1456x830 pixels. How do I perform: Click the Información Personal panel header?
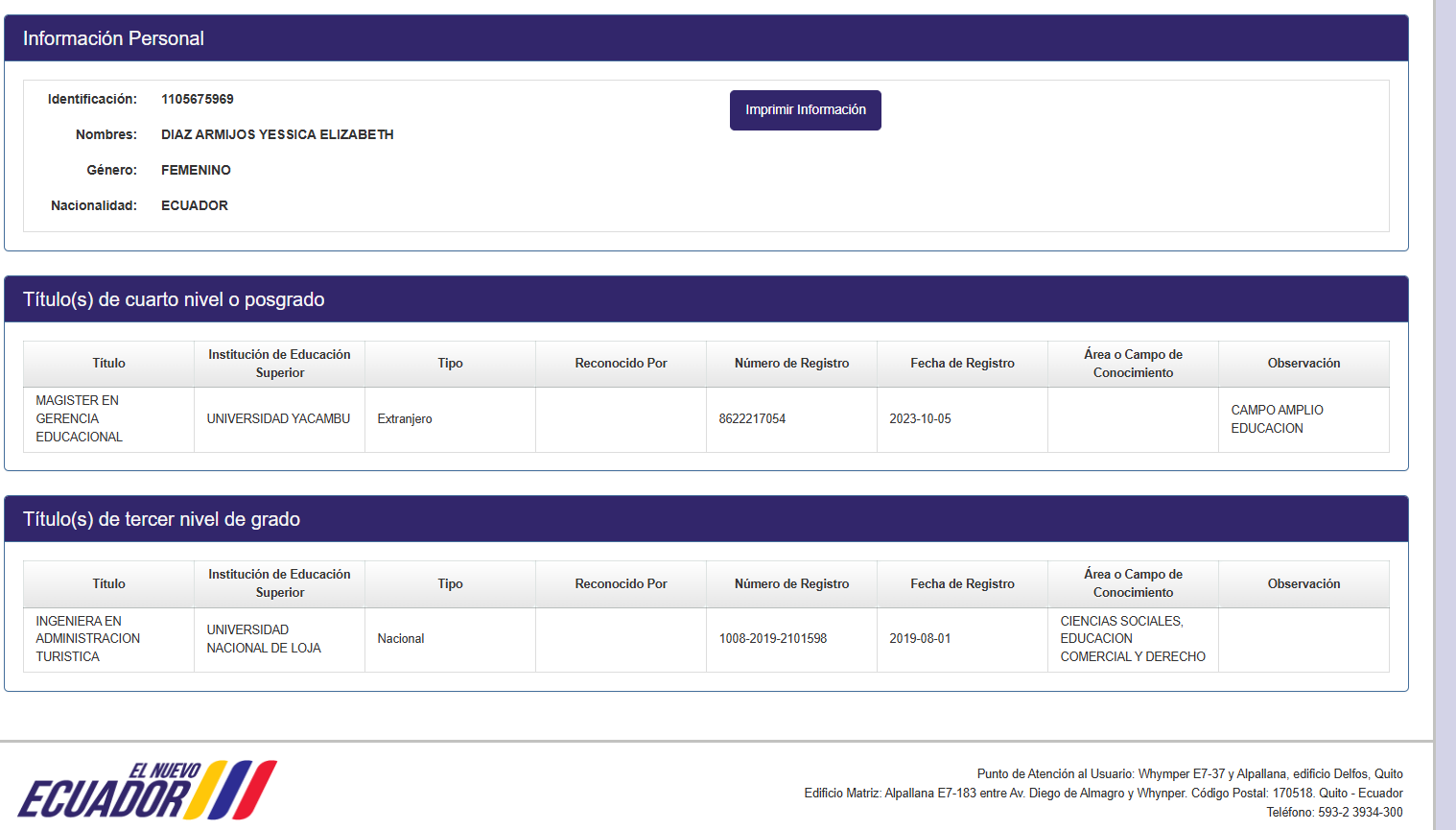[x=113, y=38]
